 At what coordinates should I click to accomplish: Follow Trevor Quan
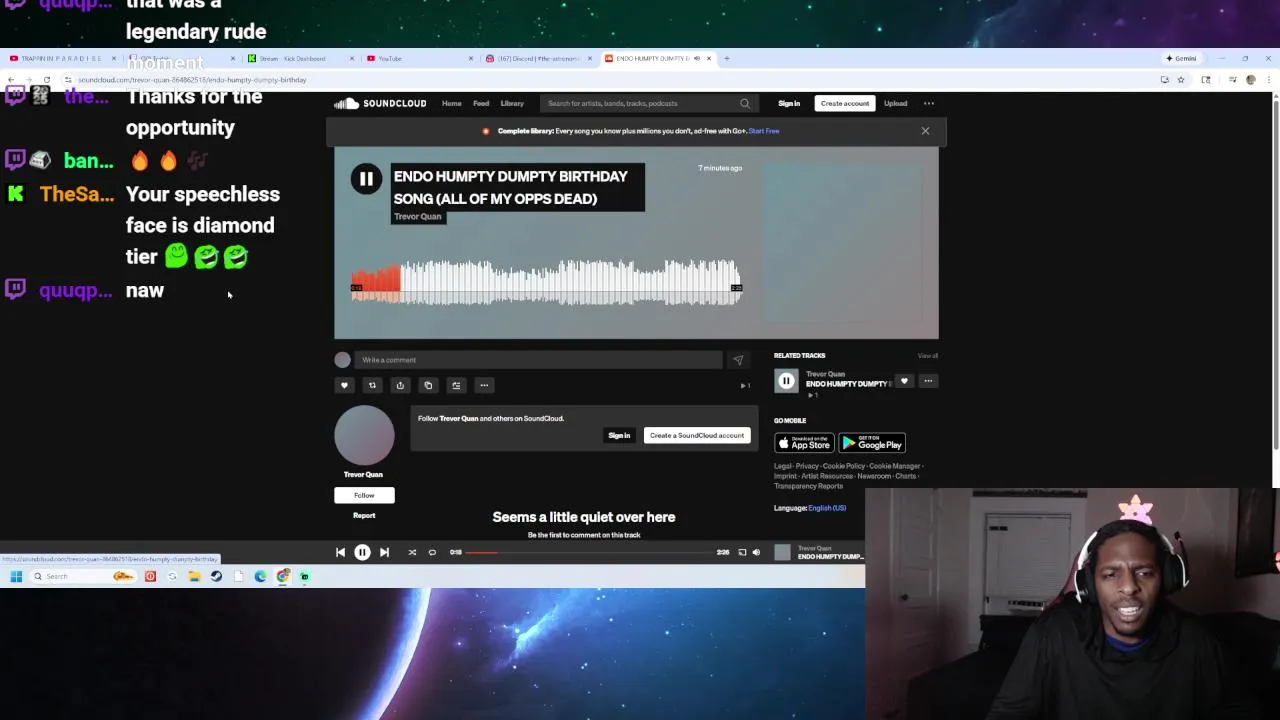pos(364,495)
